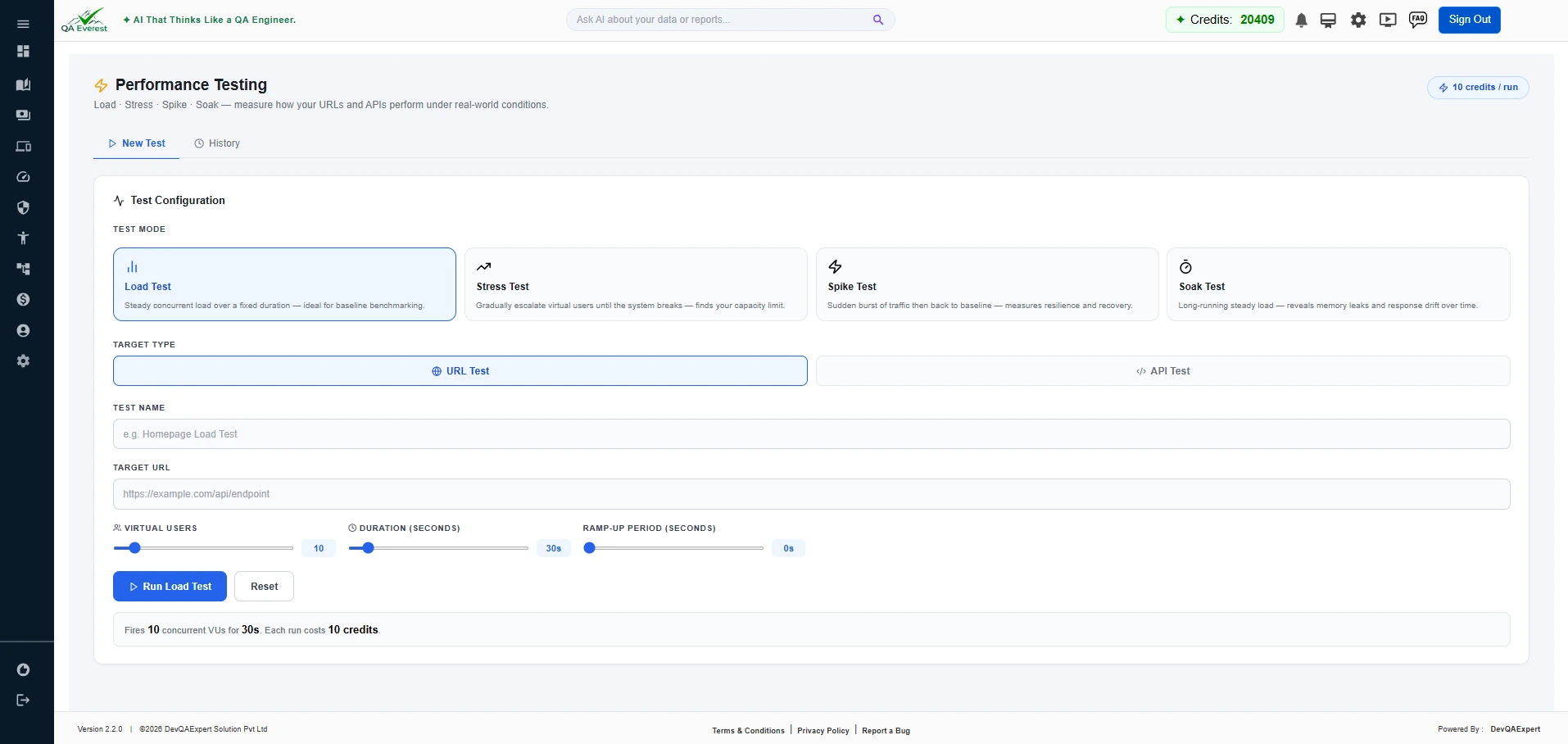Adjust the Ramp-up Period slider handle
Image resolution: width=1568 pixels, height=744 pixels.
pyautogui.click(x=589, y=548)
